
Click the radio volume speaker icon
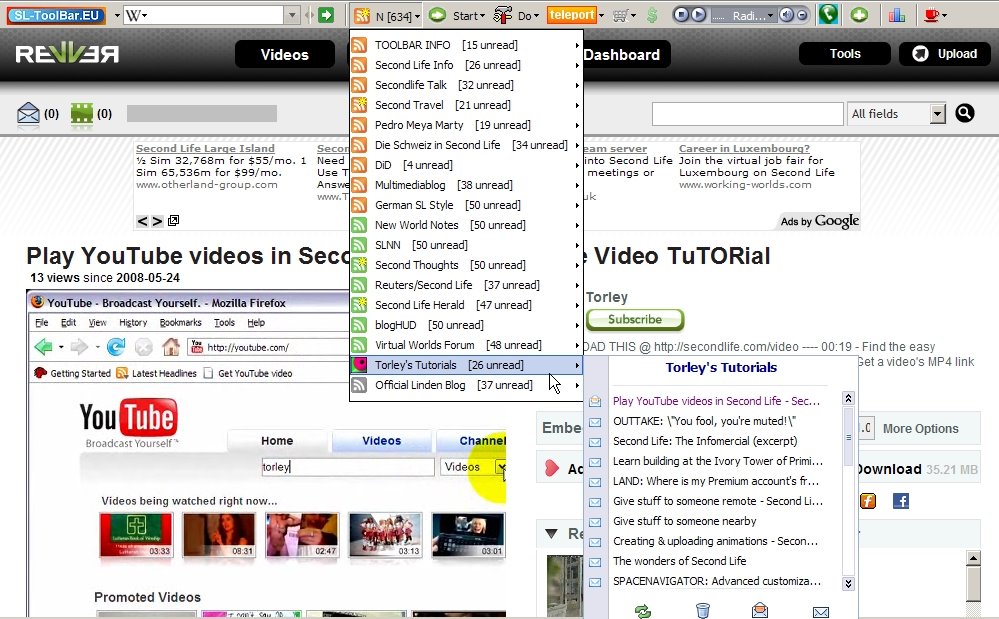point(787,15)
